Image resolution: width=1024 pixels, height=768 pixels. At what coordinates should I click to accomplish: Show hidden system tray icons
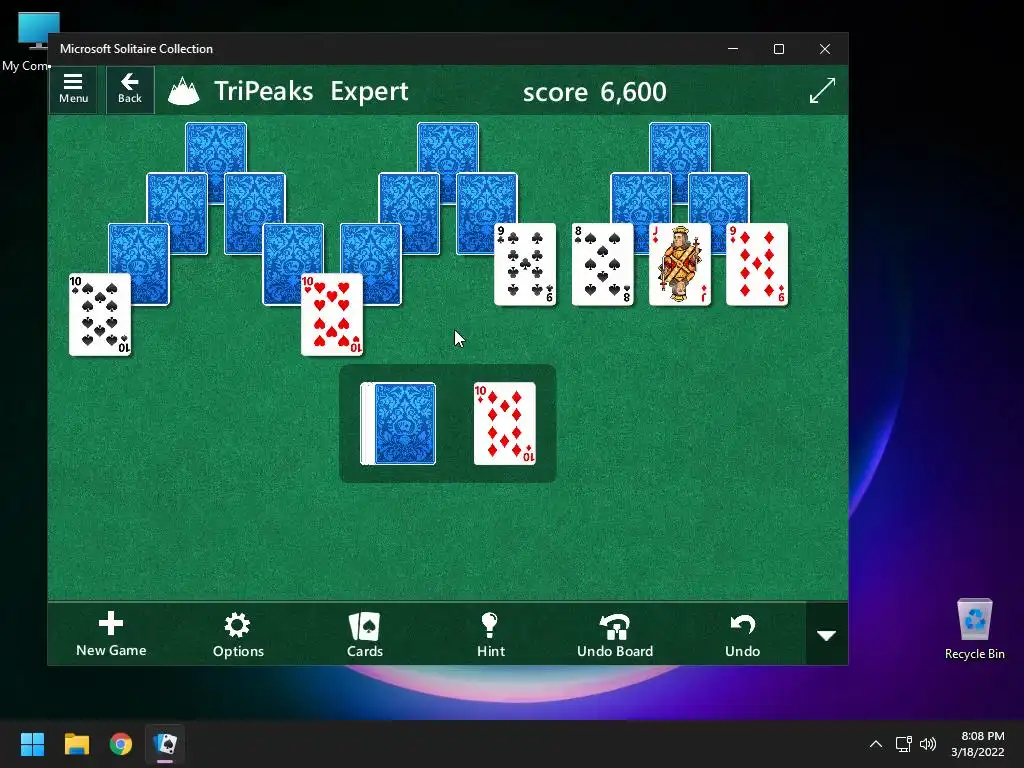click(x=876, y=744)
